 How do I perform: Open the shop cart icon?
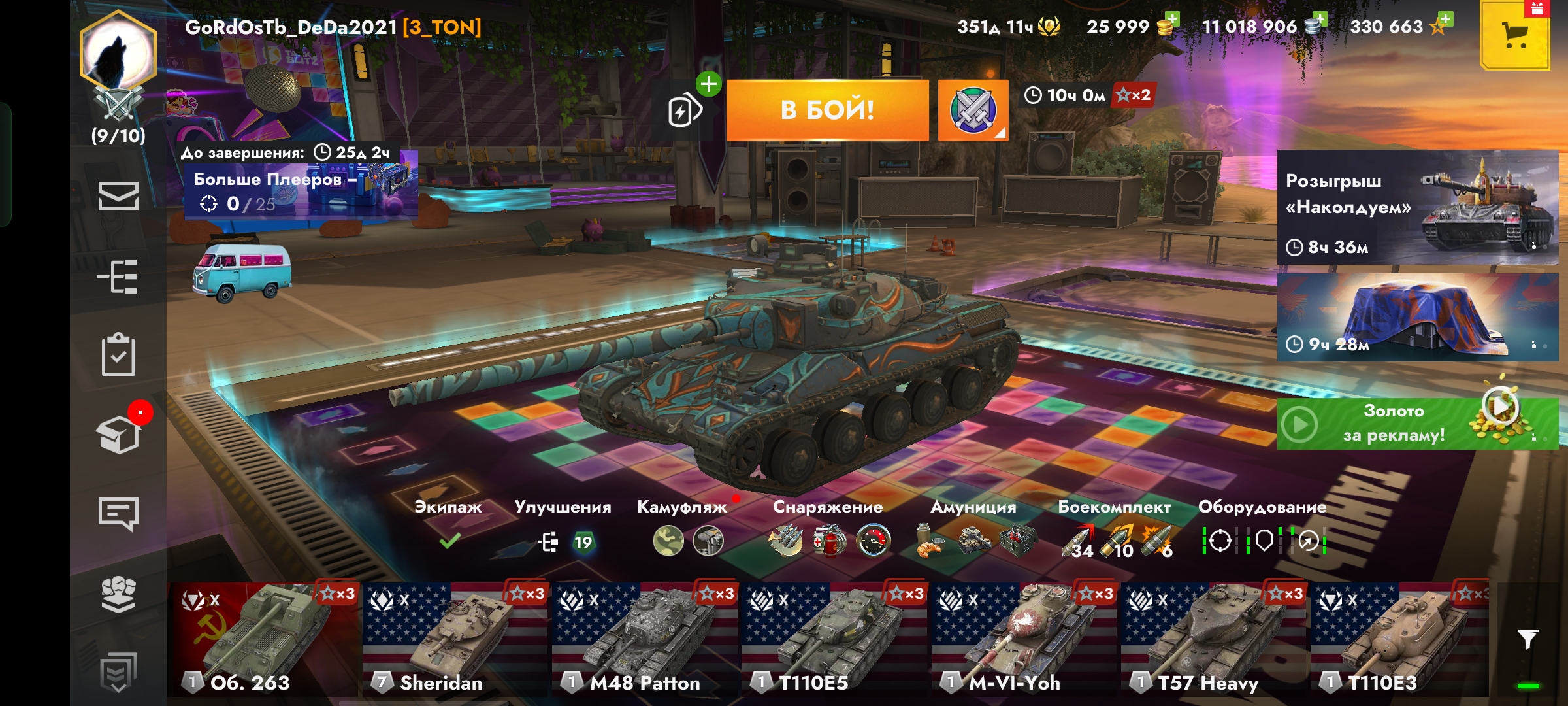click(1515, 35)
